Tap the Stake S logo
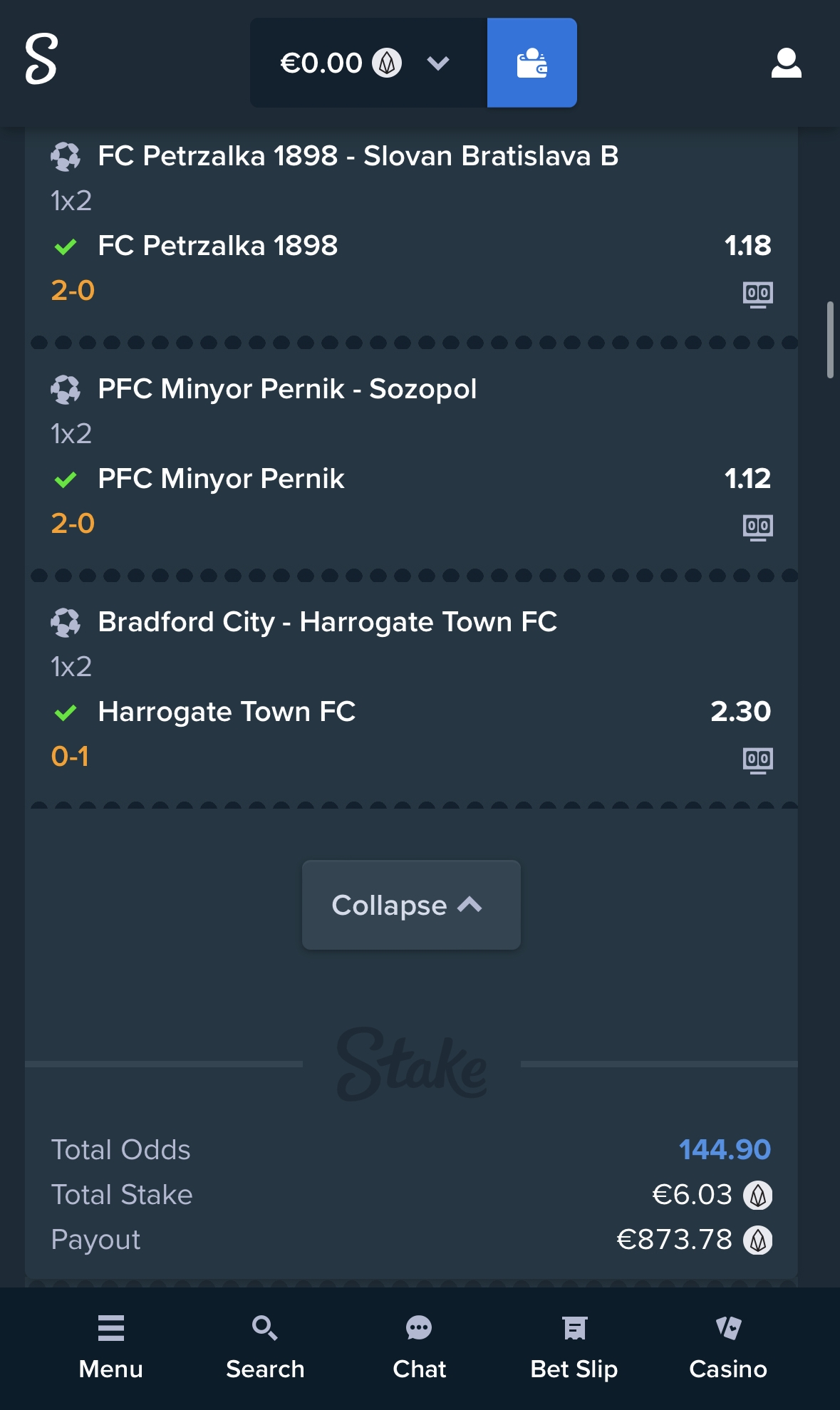 (41, 60)
